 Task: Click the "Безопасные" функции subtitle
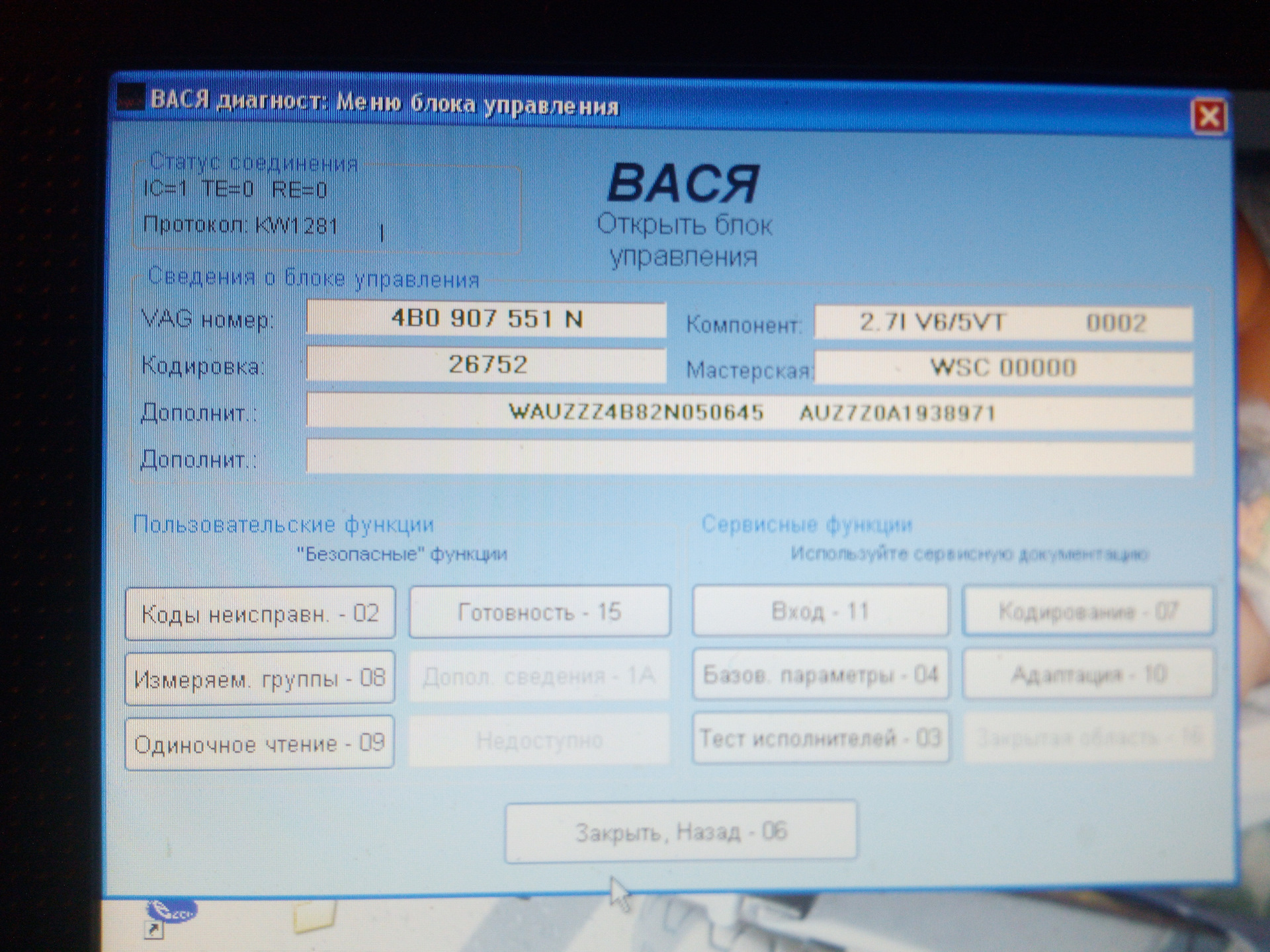coord(402,553)
